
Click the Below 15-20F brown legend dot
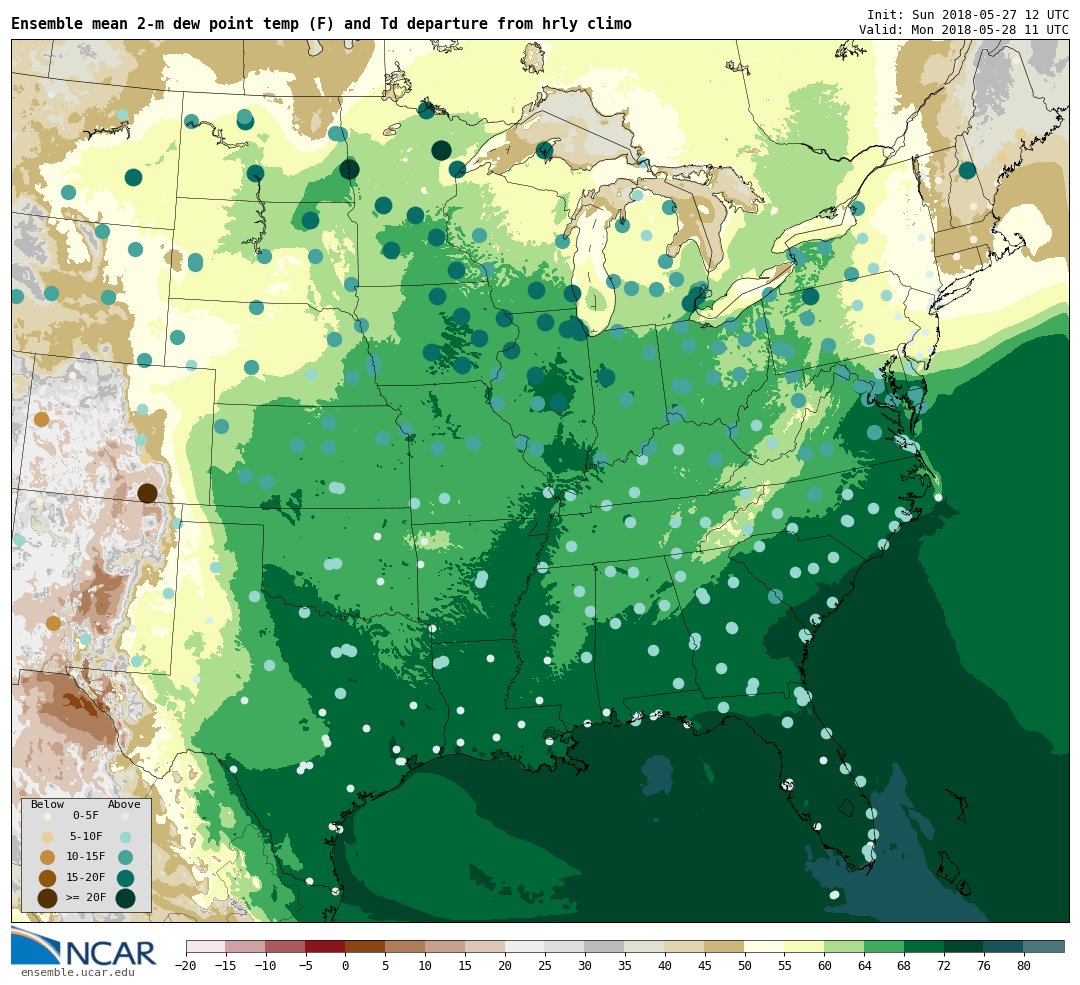48,878
